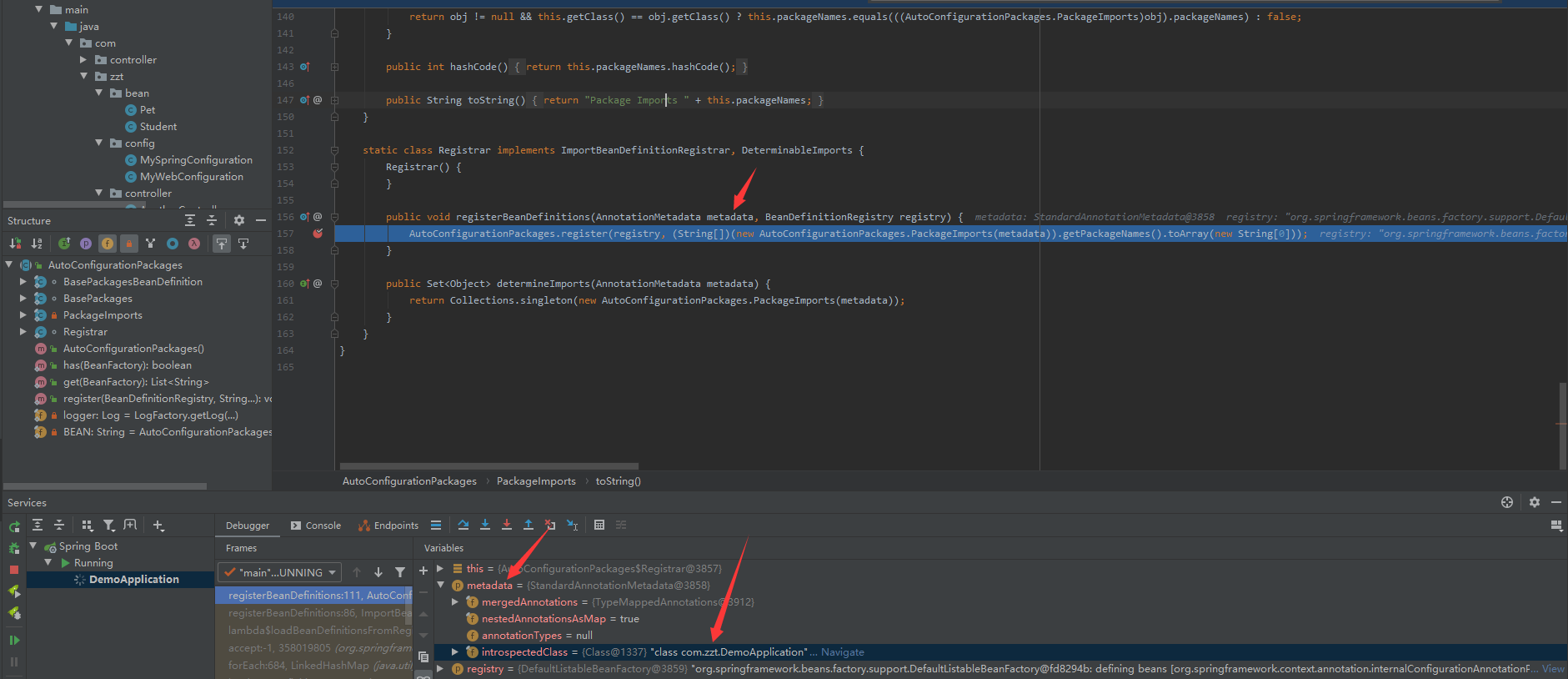Stop the running DemoApplication

click(14, 570)
